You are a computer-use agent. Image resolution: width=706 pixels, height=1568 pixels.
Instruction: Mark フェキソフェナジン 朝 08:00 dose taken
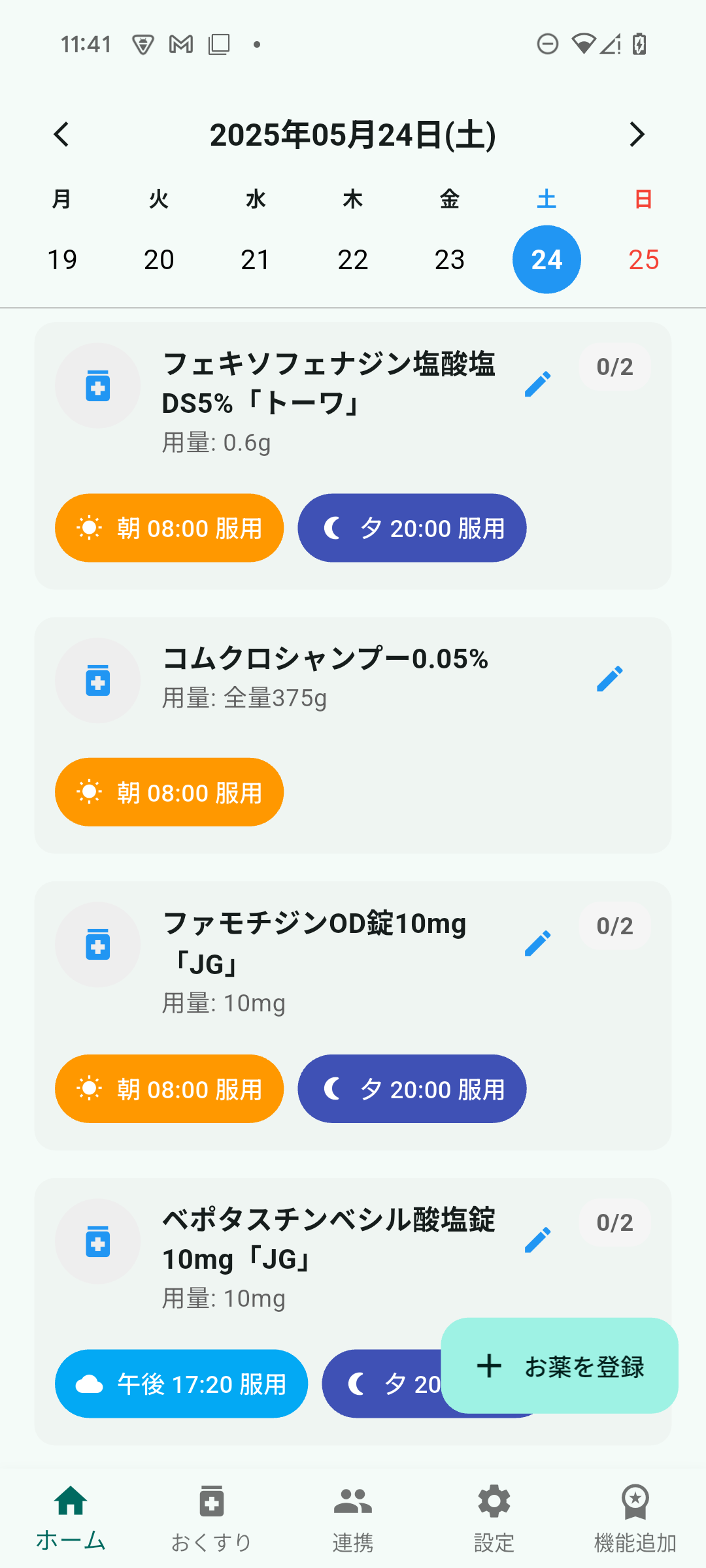pos(169,528)
